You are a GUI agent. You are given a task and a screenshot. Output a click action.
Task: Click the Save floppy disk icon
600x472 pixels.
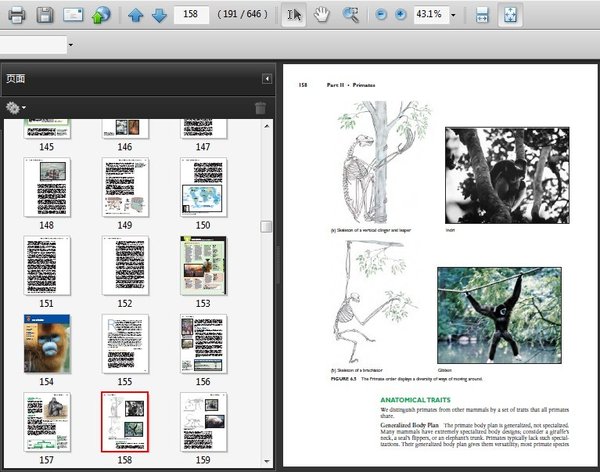pyautogui.click(x=44, y=15)
